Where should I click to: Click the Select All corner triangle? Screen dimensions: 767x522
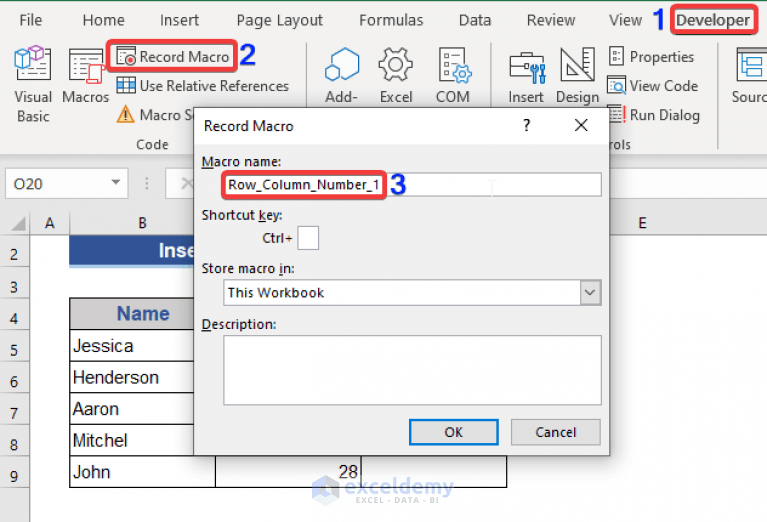18,224
